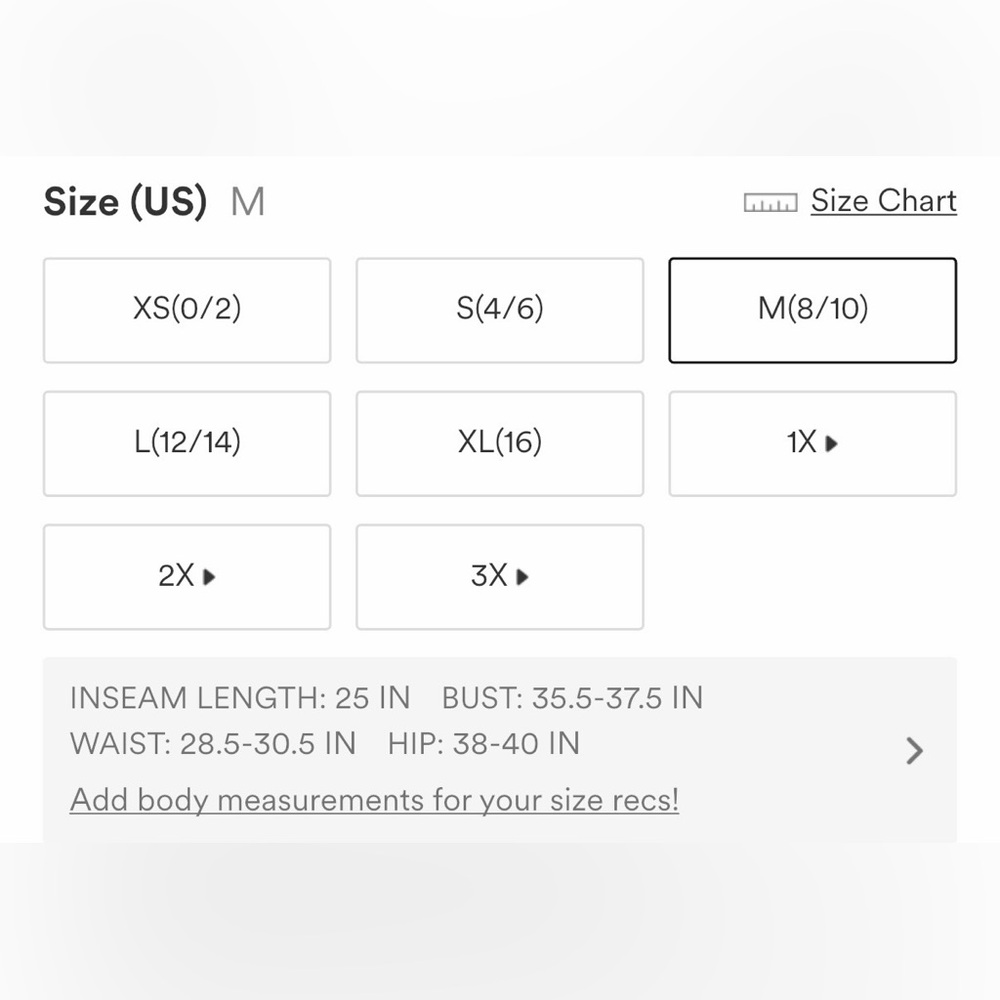Image resolution: width=1000 pixels, height=1000 pixels.
Task: Click the triangle arrow next to 3X
Action: (522, 577)
